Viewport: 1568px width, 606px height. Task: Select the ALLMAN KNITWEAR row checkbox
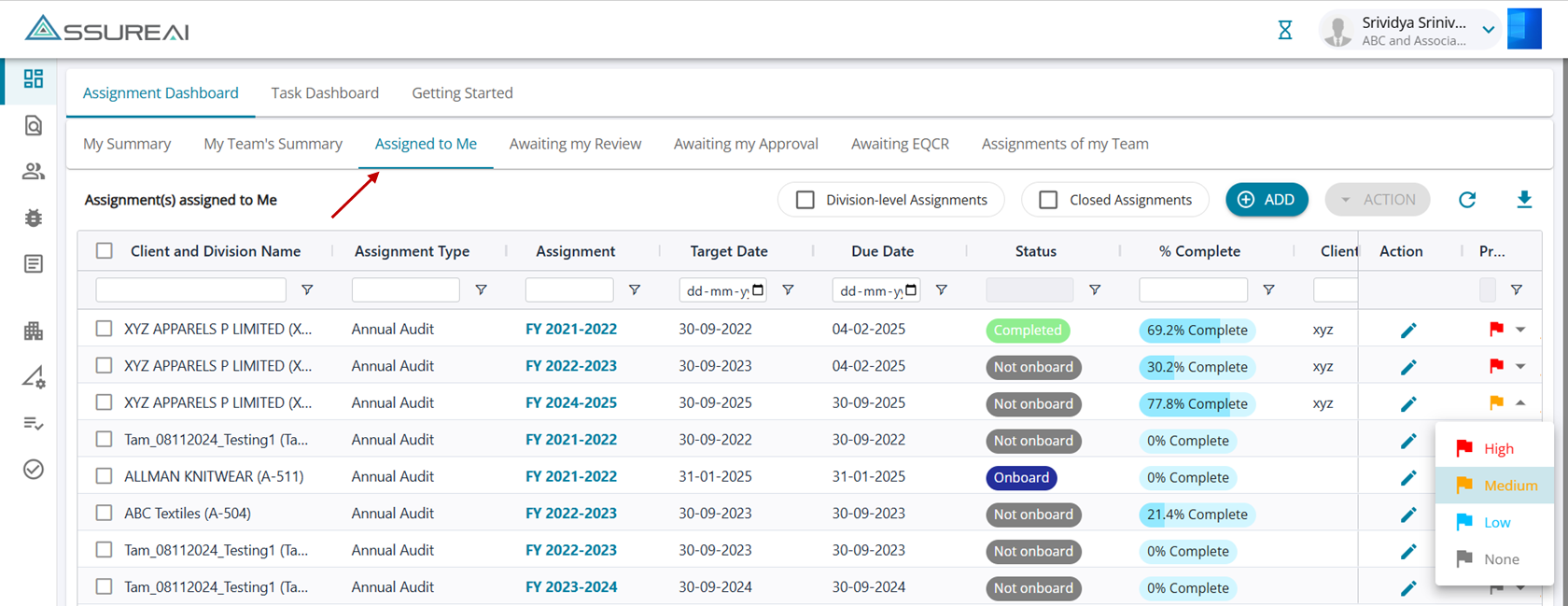(x=104, y=476)
